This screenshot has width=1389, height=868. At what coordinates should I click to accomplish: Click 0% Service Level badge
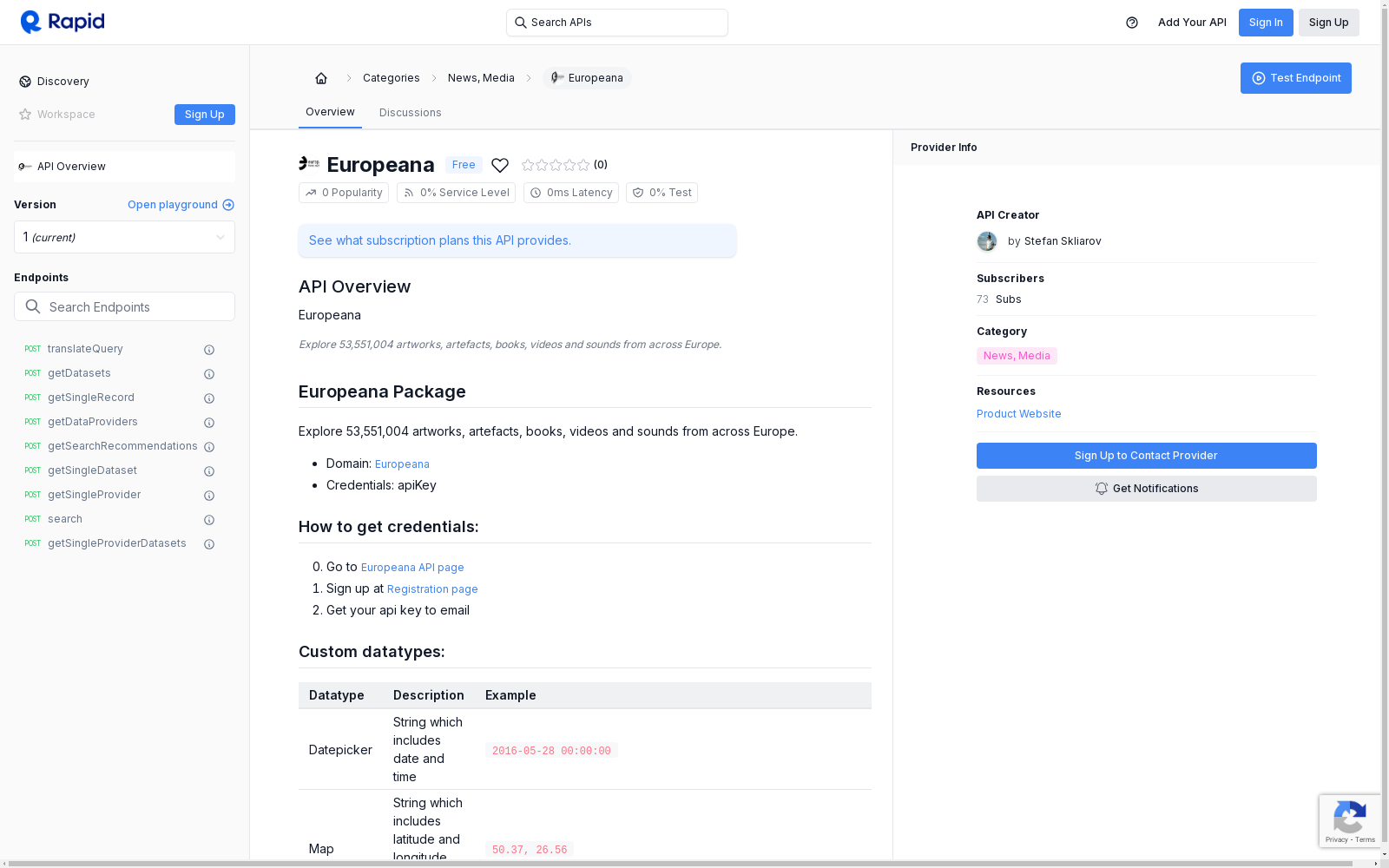[x=456, y=193]
